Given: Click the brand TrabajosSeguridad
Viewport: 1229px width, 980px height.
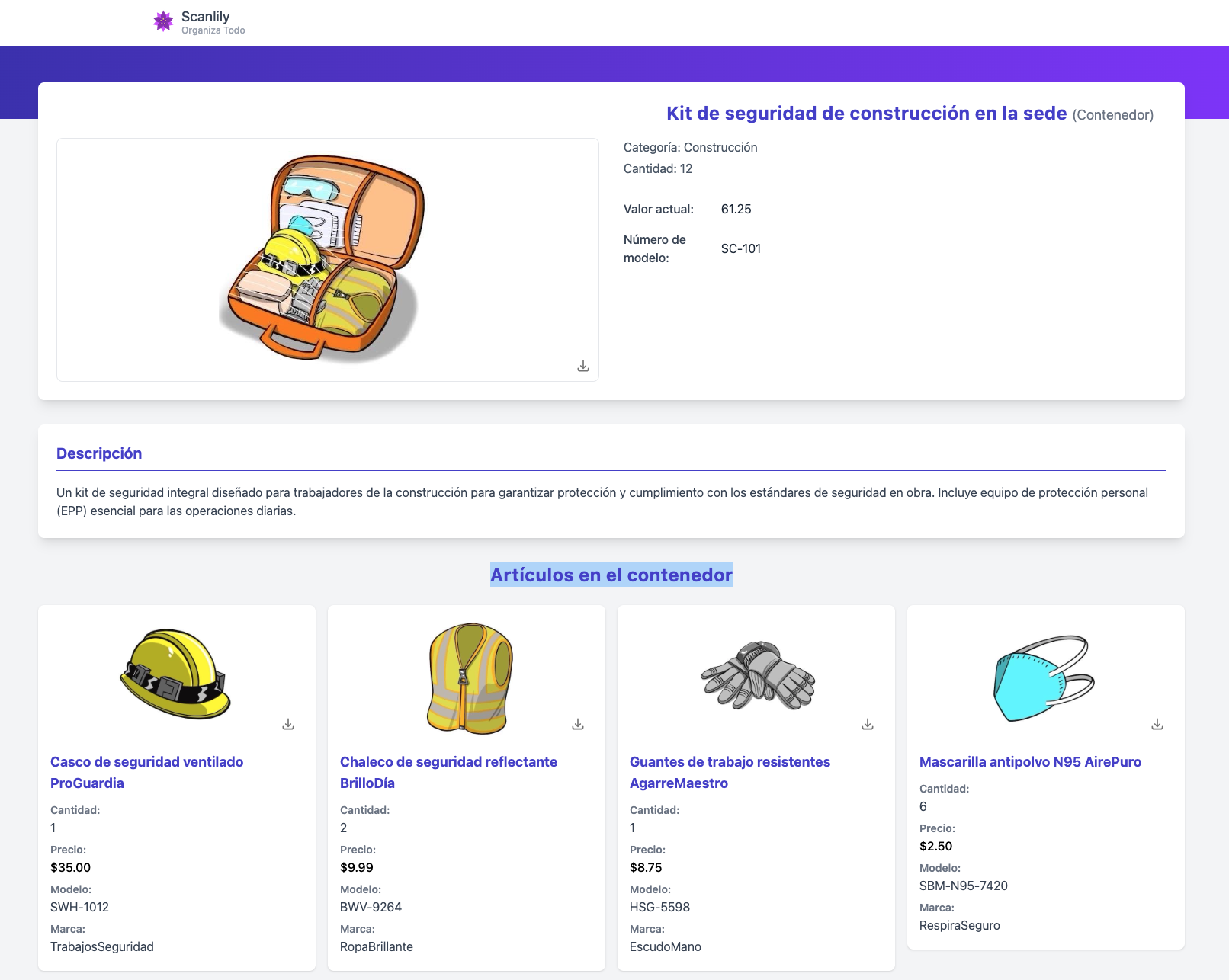Looking at the screenshot, I should [x=102, y=946].
